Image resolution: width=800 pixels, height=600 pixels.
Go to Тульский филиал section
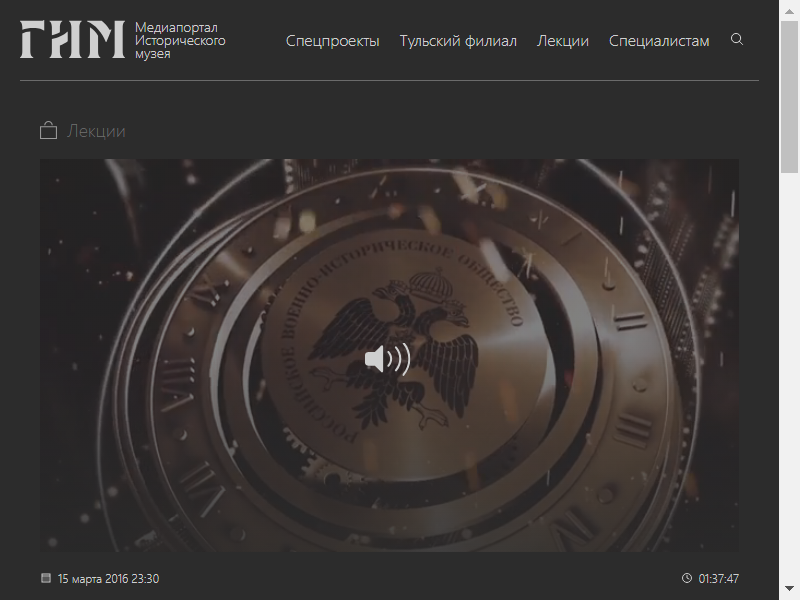click(458, 41)
